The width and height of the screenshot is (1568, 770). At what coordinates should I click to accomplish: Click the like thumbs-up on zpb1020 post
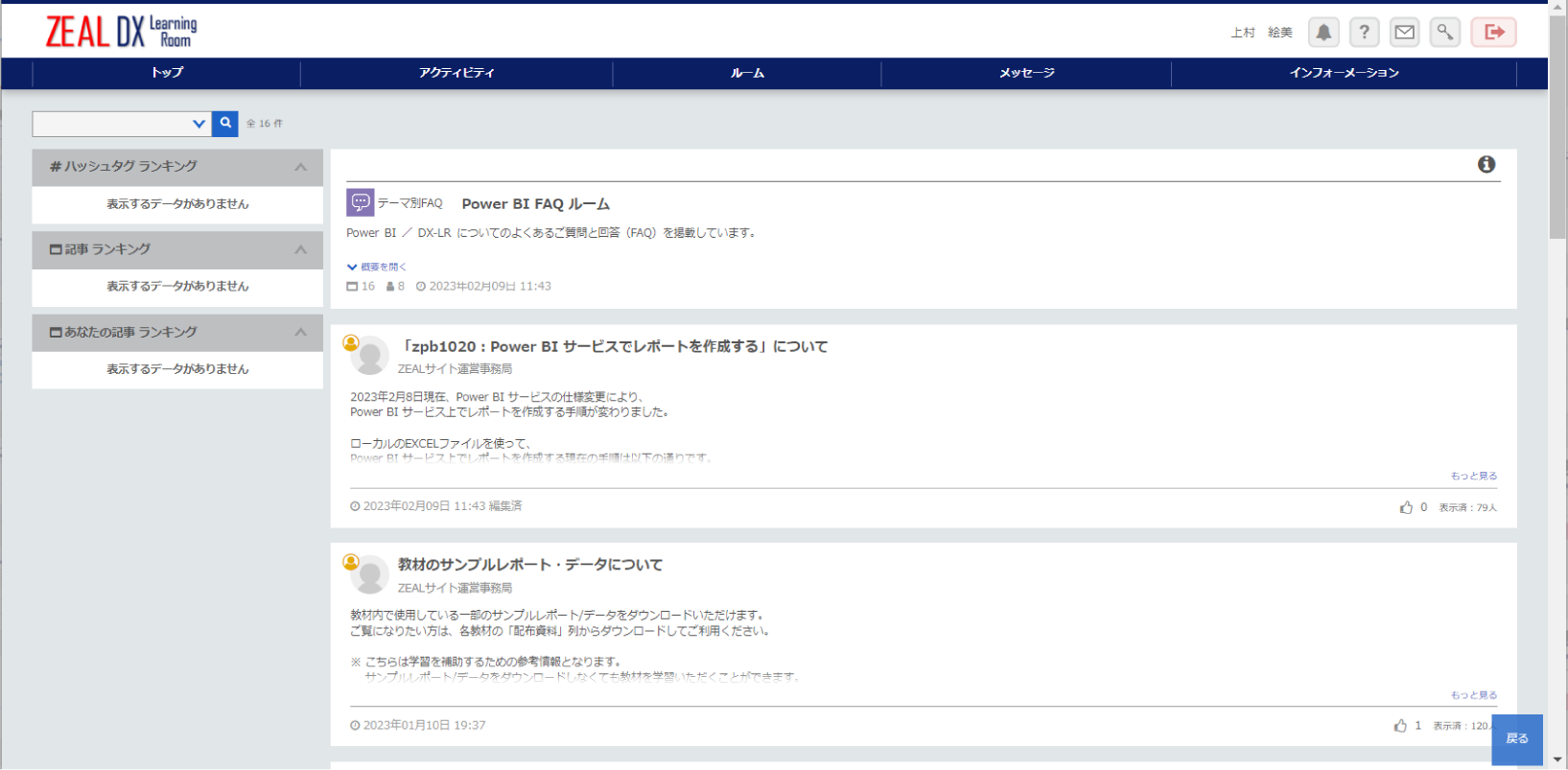[1406, 507]
